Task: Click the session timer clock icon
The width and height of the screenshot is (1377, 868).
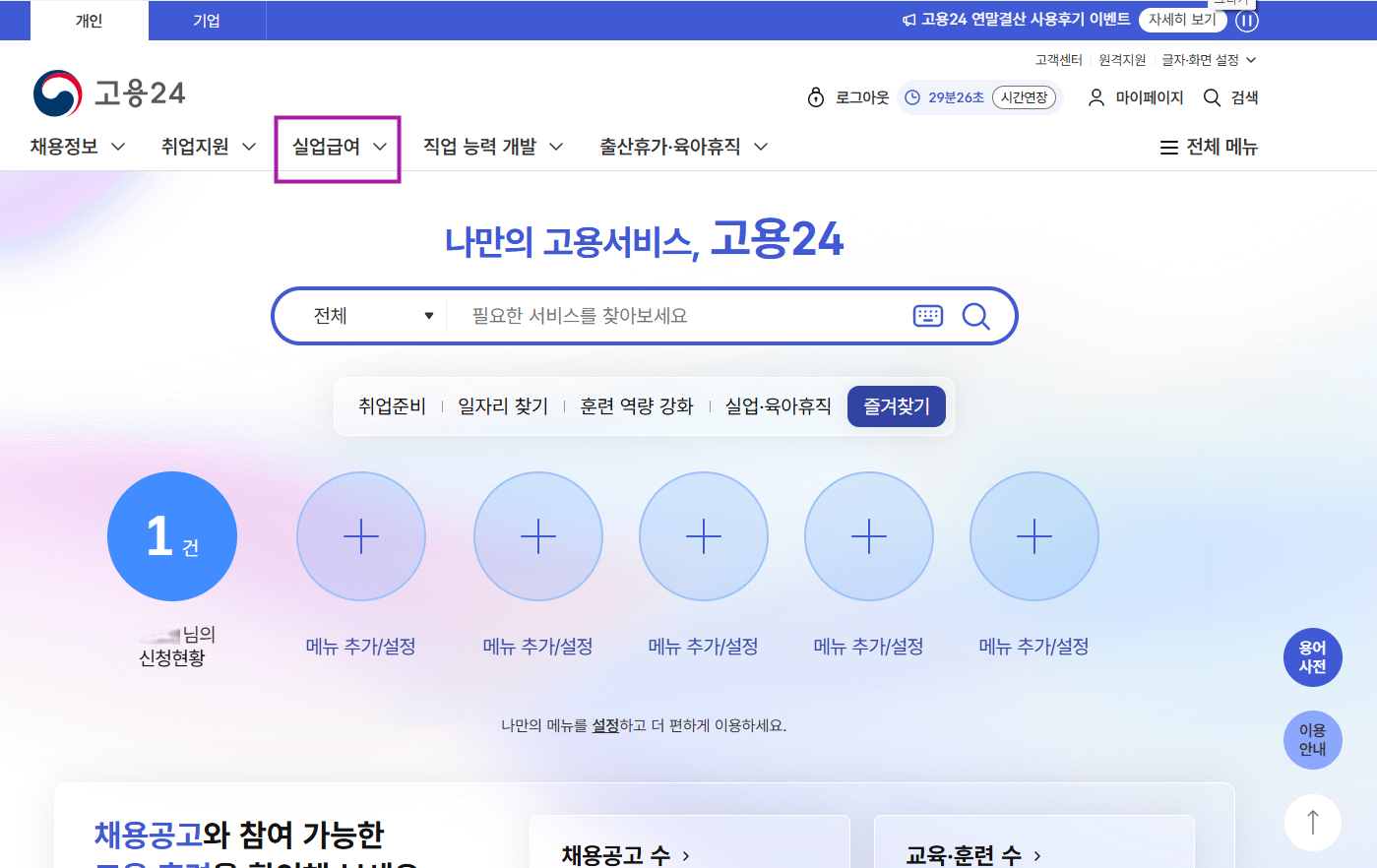Action: [x=912, y=97]
